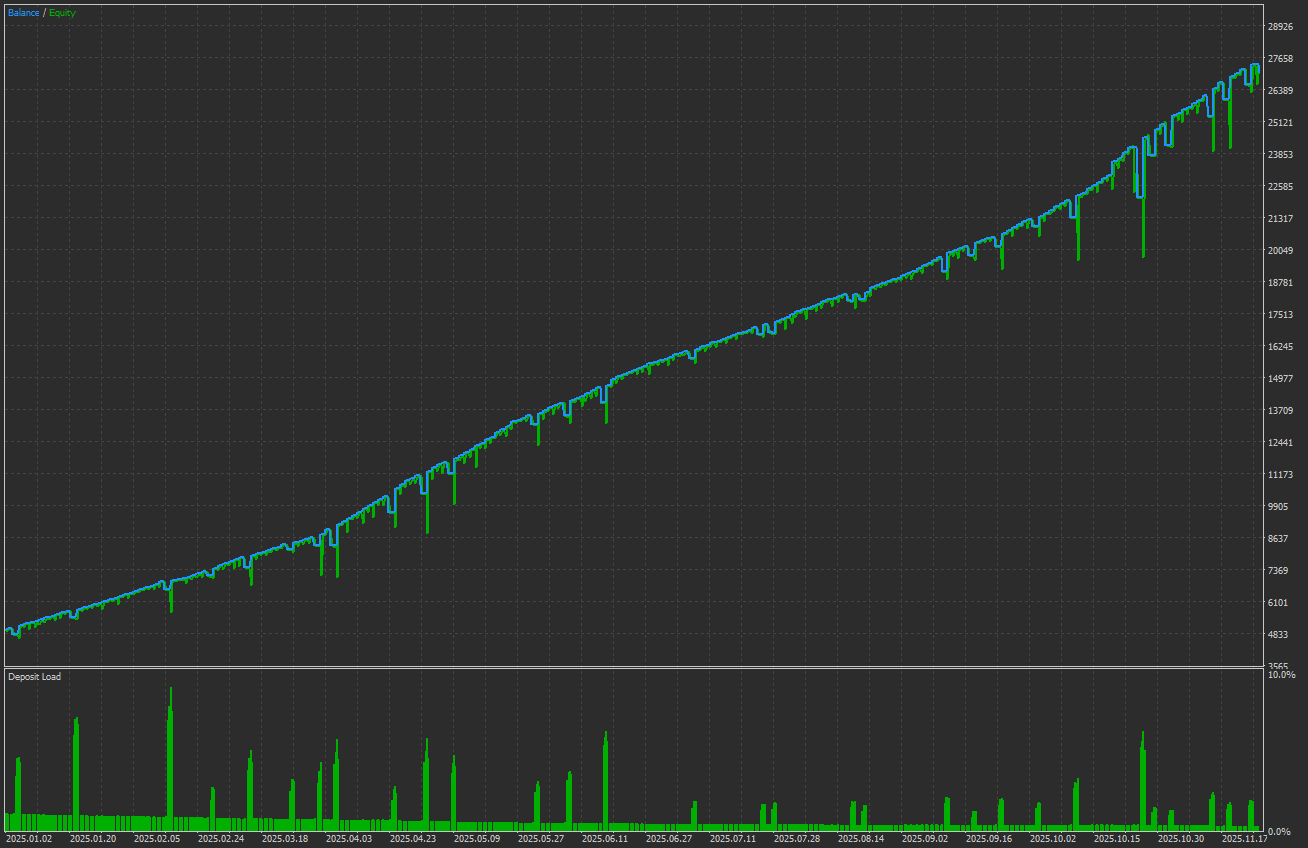Click the 2025.10.15 date on the time axis
Viewport: 1308px width, 848px height.
[x=1117, y=840]
